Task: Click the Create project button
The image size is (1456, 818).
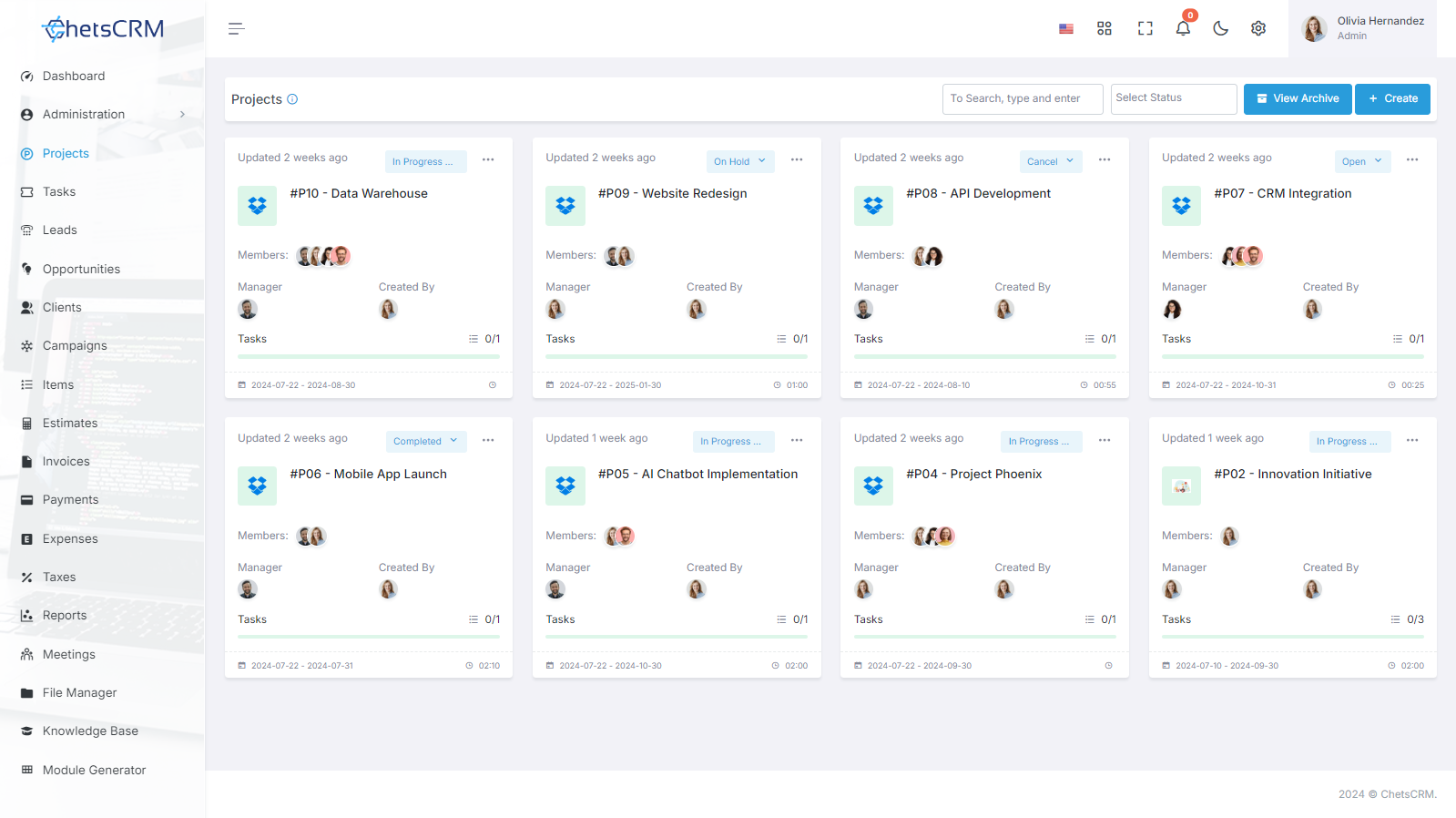Action: coord(1392,98)
